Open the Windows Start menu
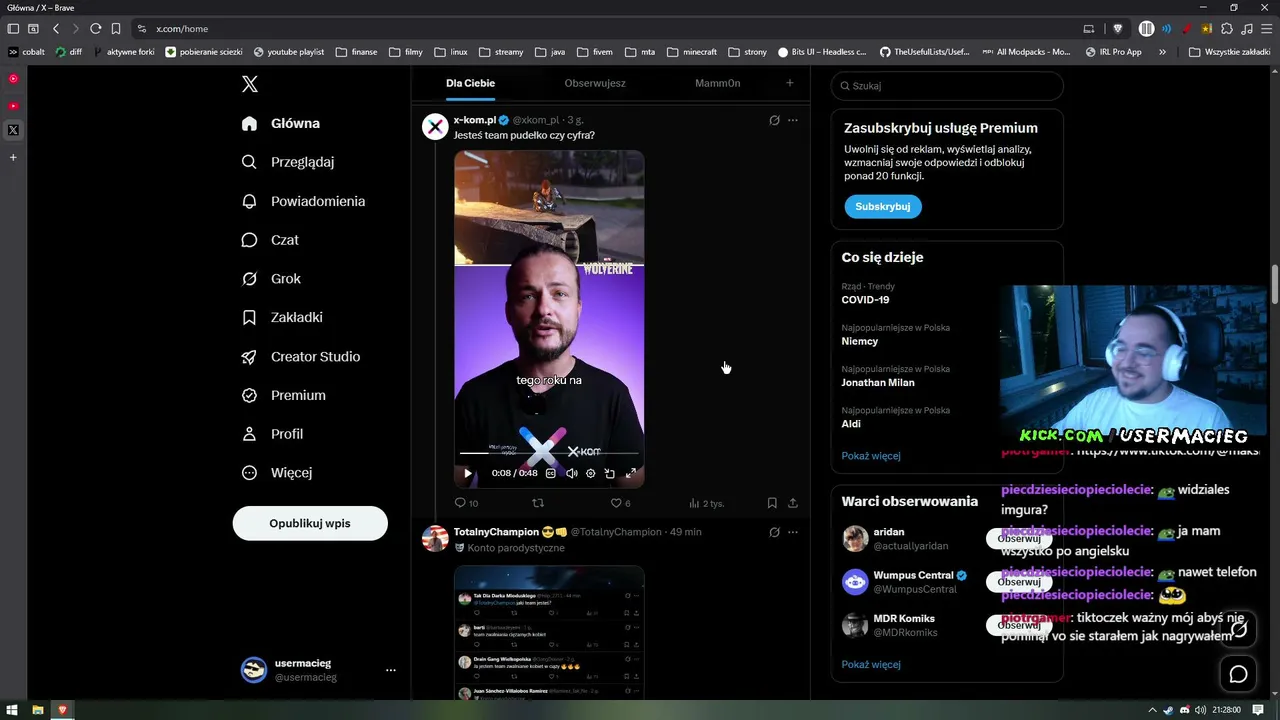The image size is (1280, 720). (12, 710)
